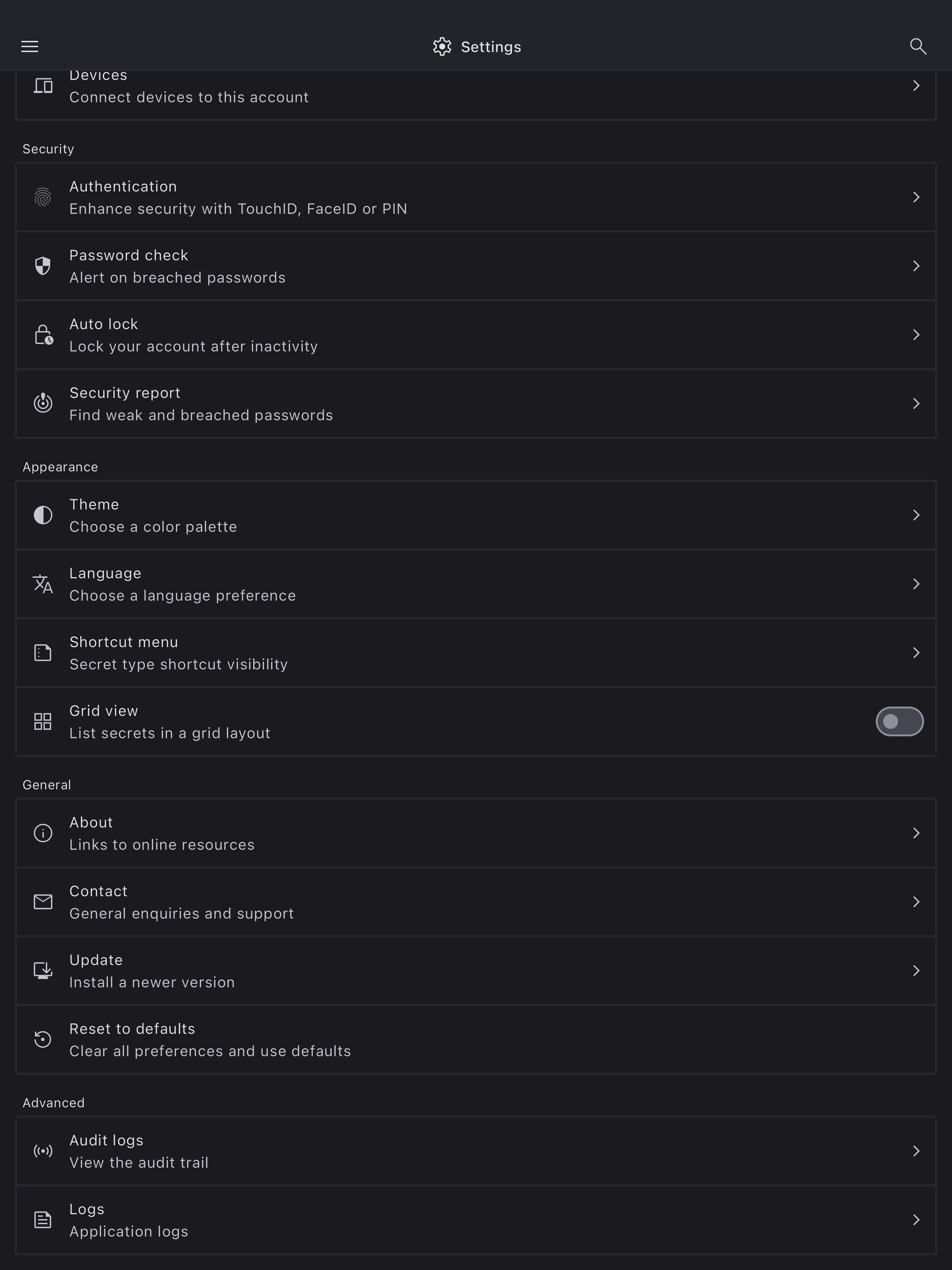Expand Devices row with chevron arrow

[x=916, y=86]
